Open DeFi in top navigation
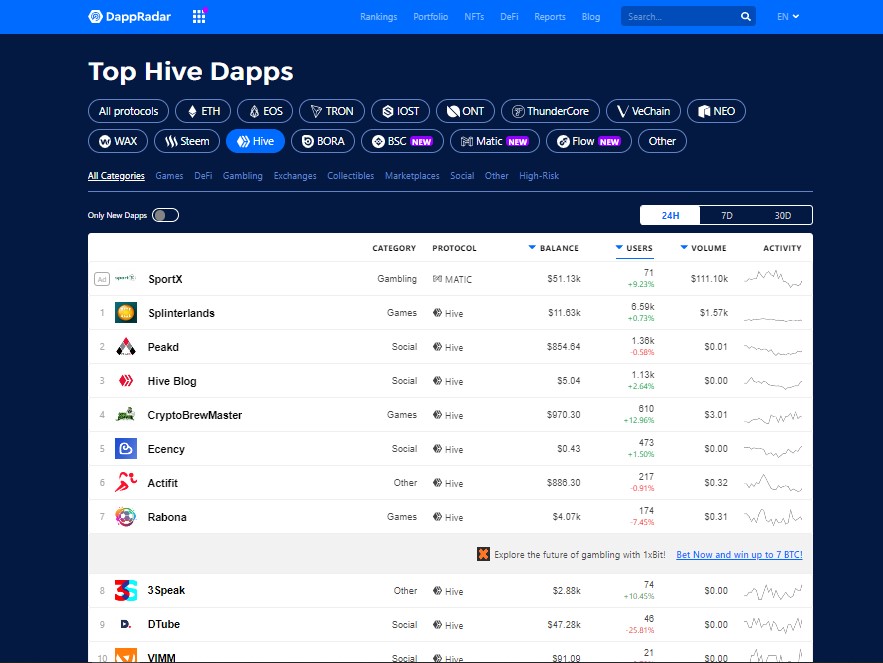883x663 pixels. pyautogui.click(x=509, y=17)
